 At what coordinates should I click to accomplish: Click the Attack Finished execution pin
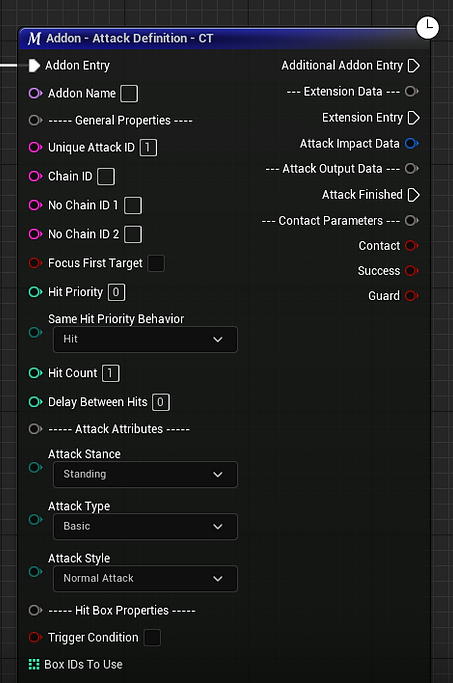point(413,195)
